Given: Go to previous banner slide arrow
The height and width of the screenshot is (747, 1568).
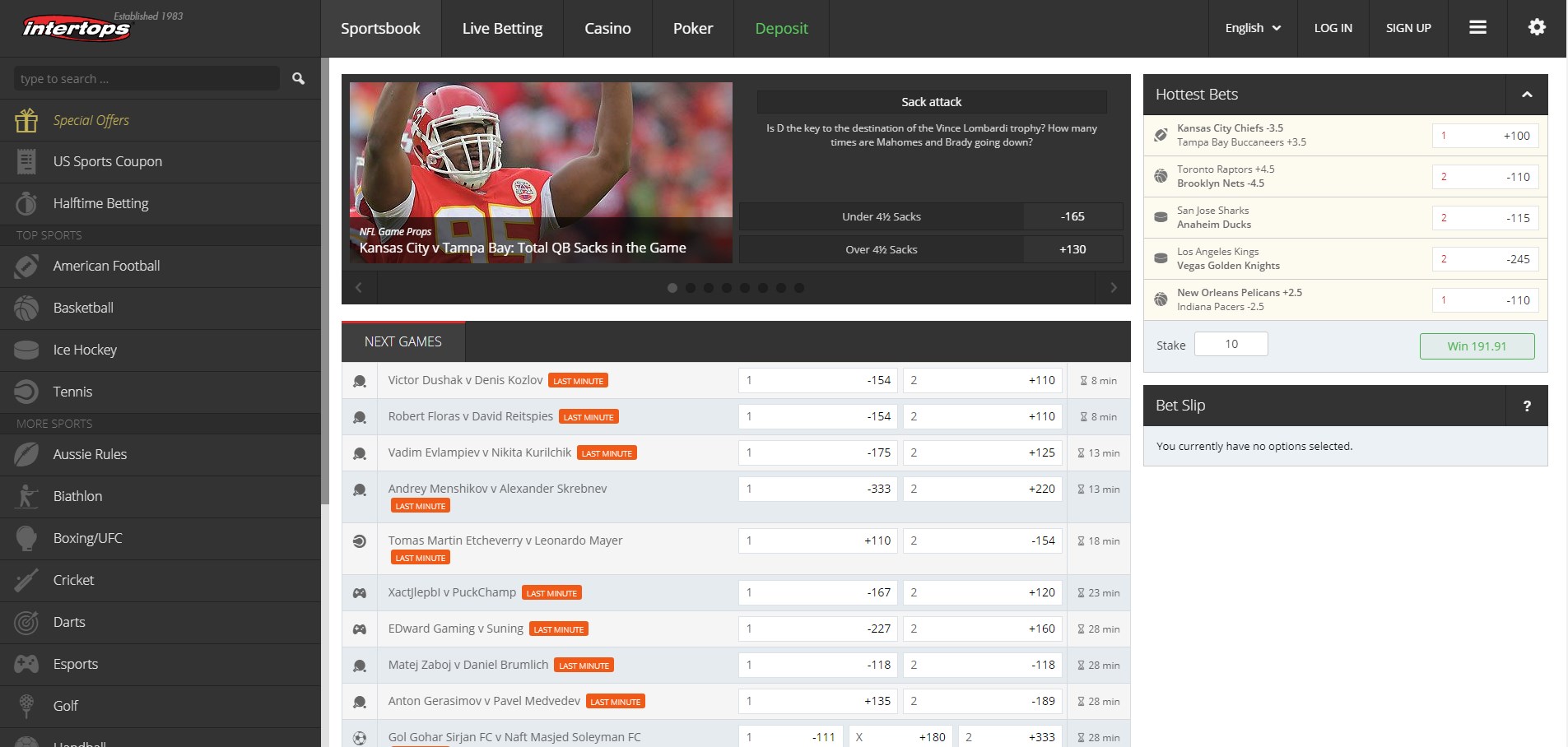Looking at the screenshot, I should pos(359,287).
